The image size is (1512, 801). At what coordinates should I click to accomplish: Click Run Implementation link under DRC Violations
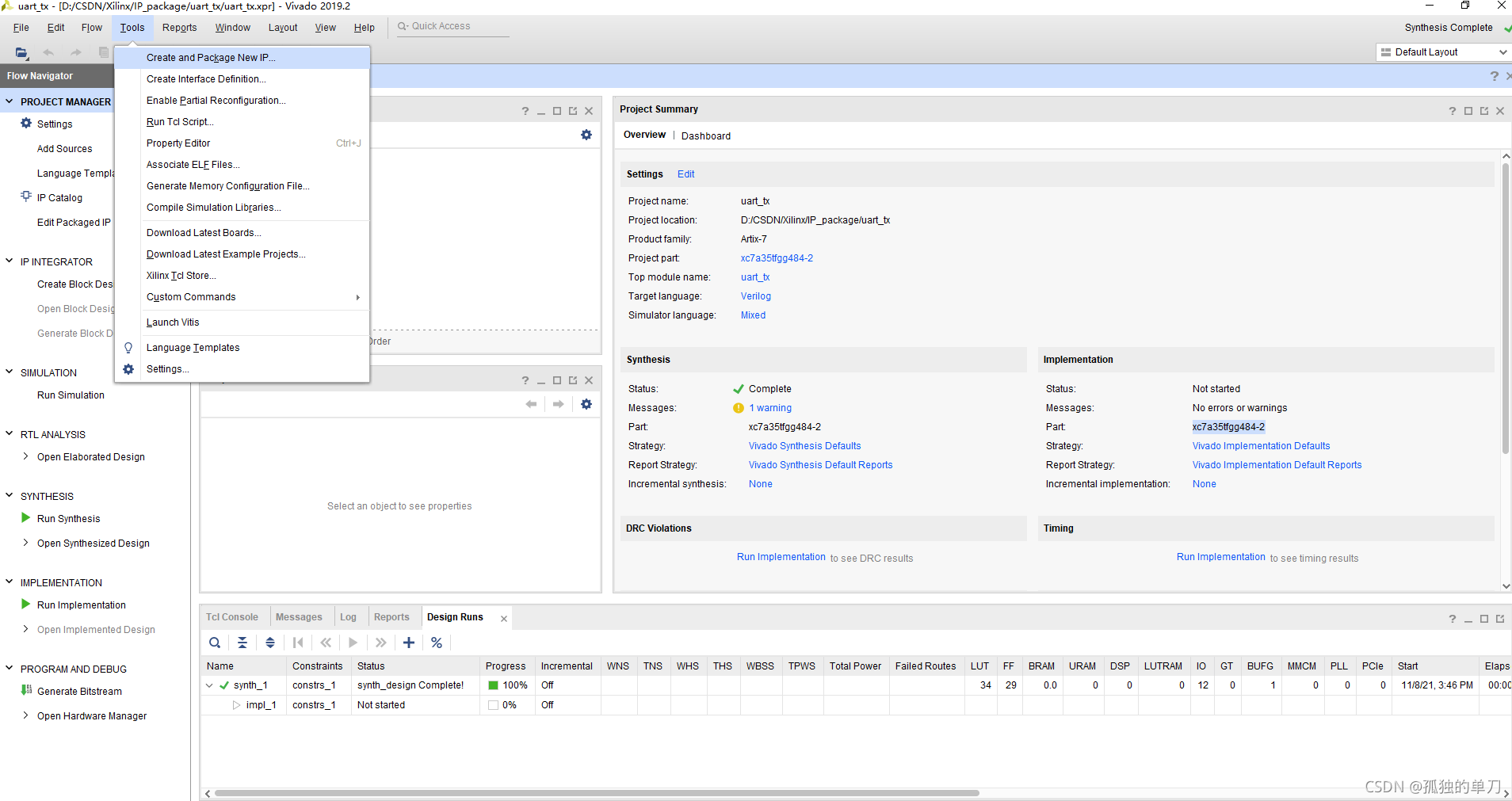[781, 557]
